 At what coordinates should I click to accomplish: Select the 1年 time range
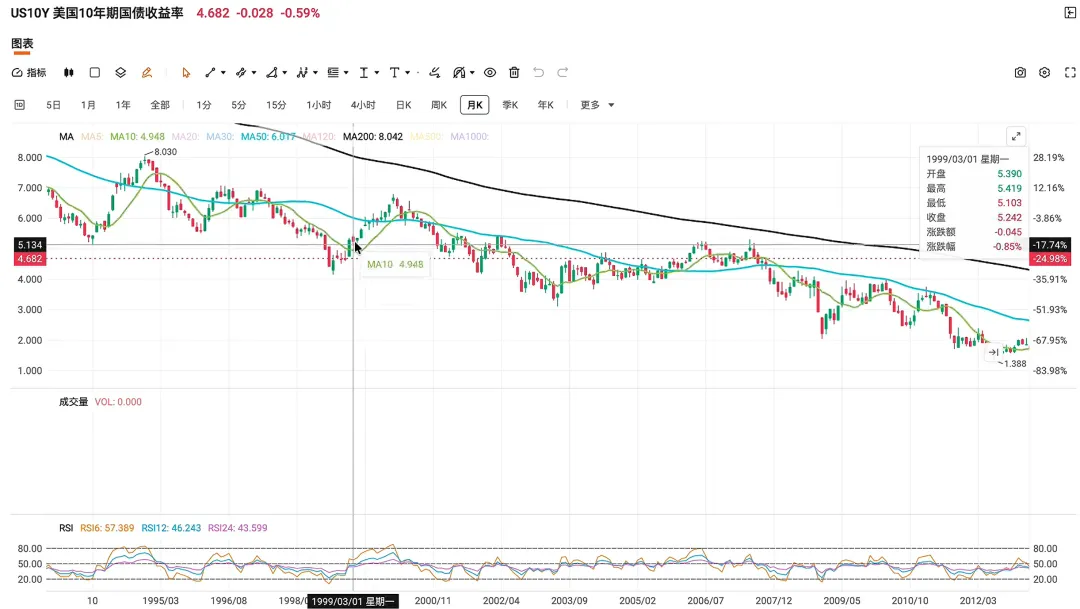coord(123,105)
